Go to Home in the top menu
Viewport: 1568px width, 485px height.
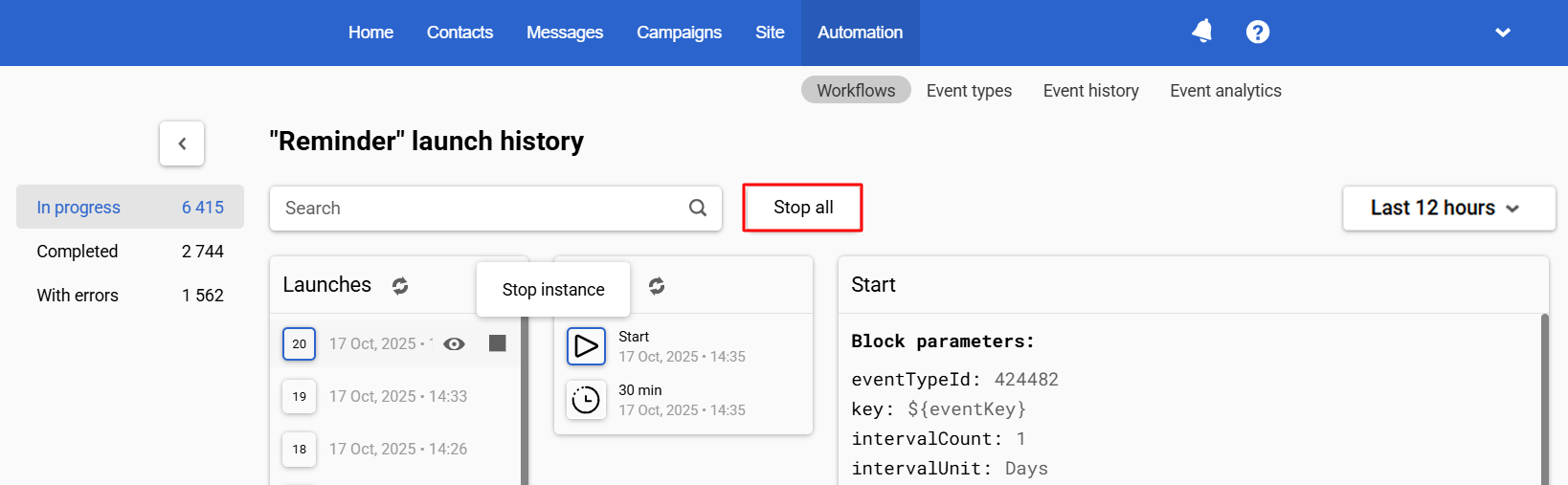(x=370, y=33)
